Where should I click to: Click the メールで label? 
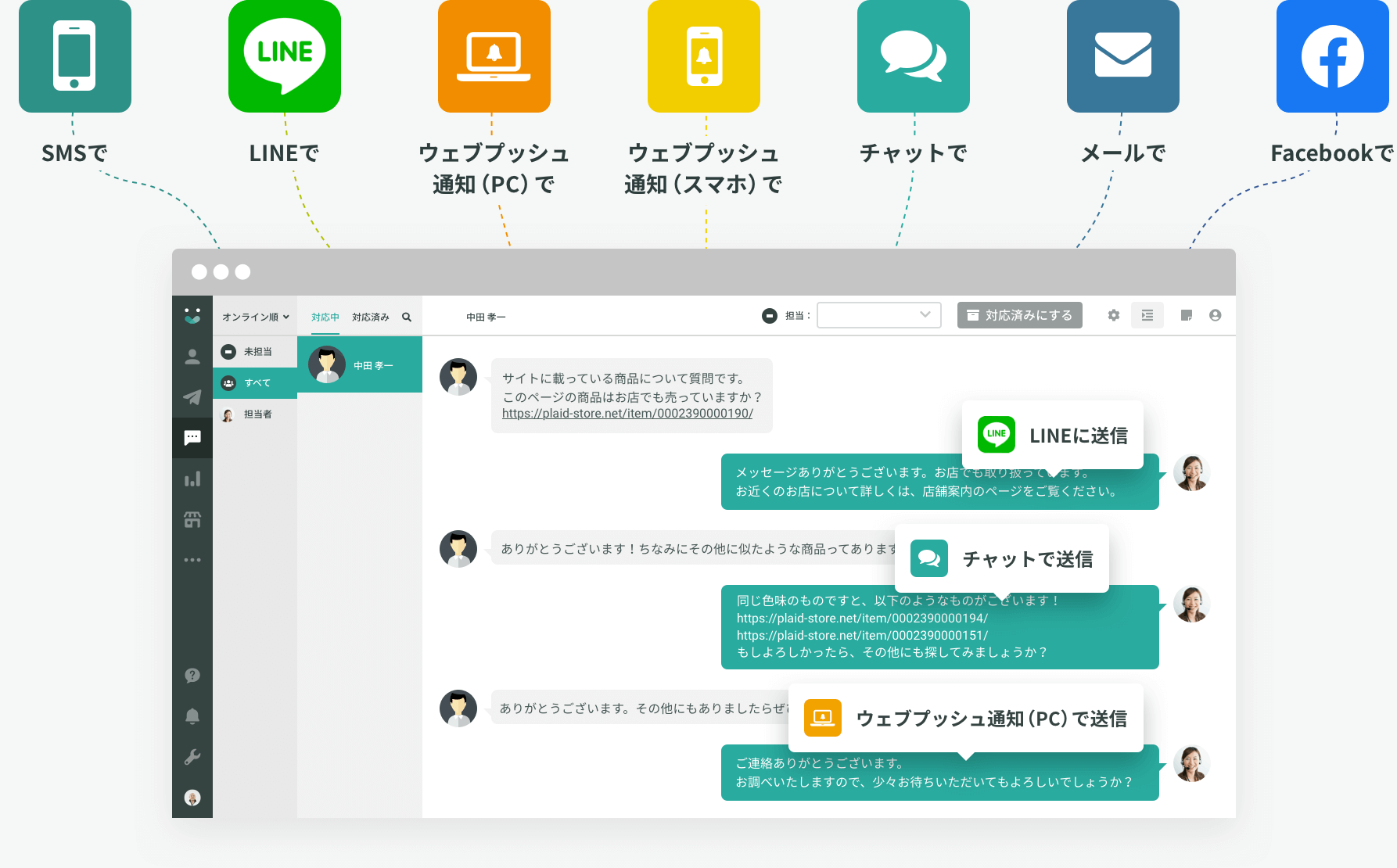[1123, 153]
